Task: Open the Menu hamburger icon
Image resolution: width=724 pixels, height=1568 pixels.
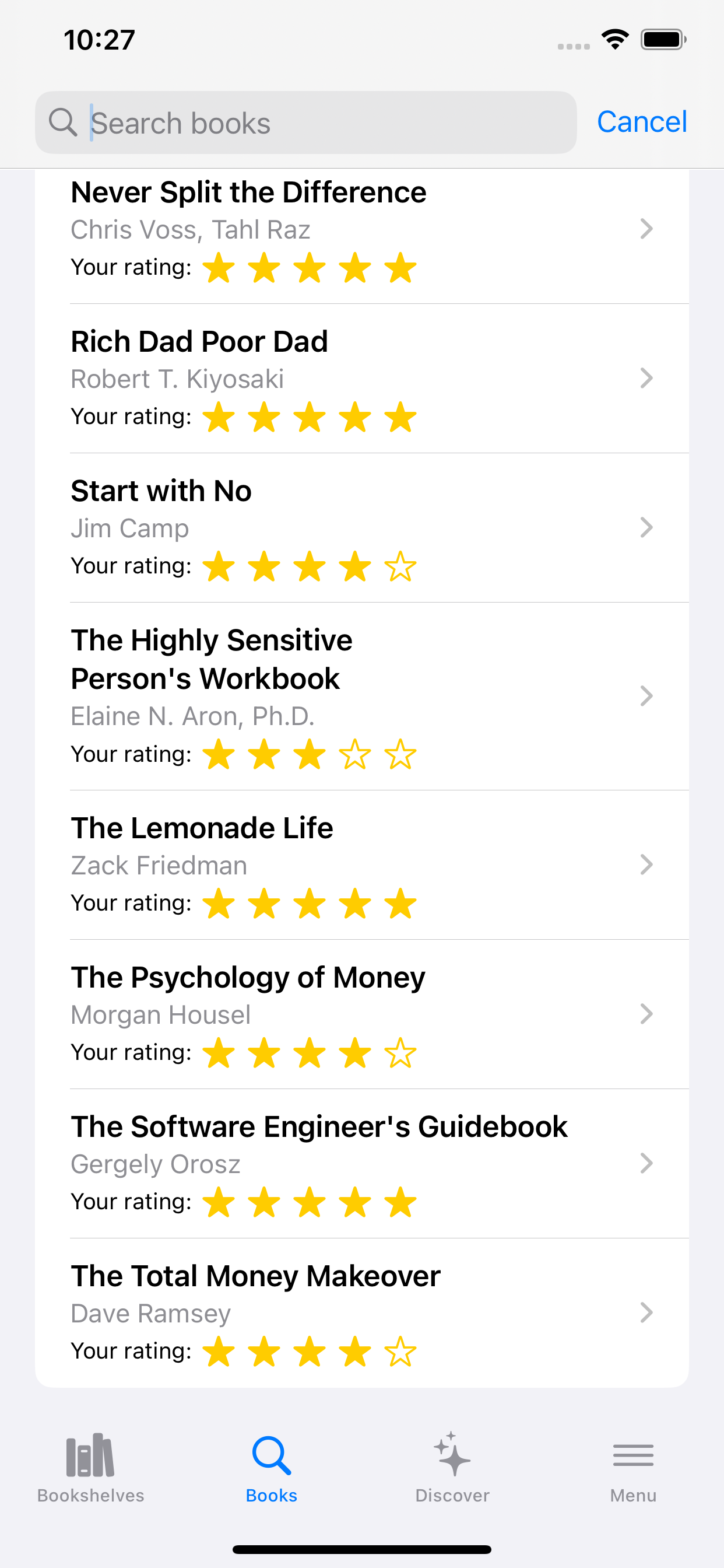Action: (x=632, y=1456)
